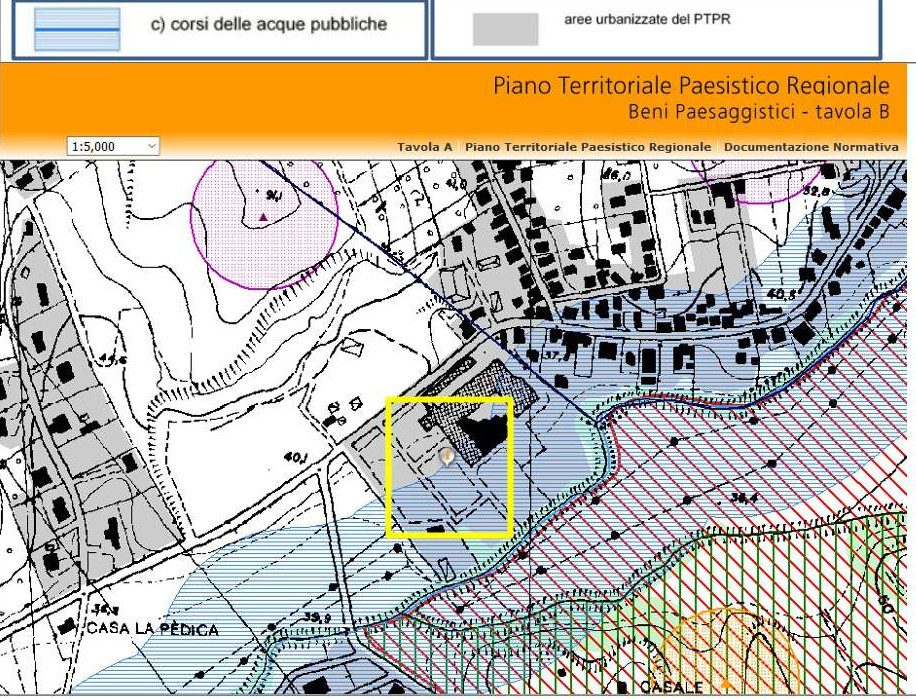Open the Tavola A link

coord(425,147)
